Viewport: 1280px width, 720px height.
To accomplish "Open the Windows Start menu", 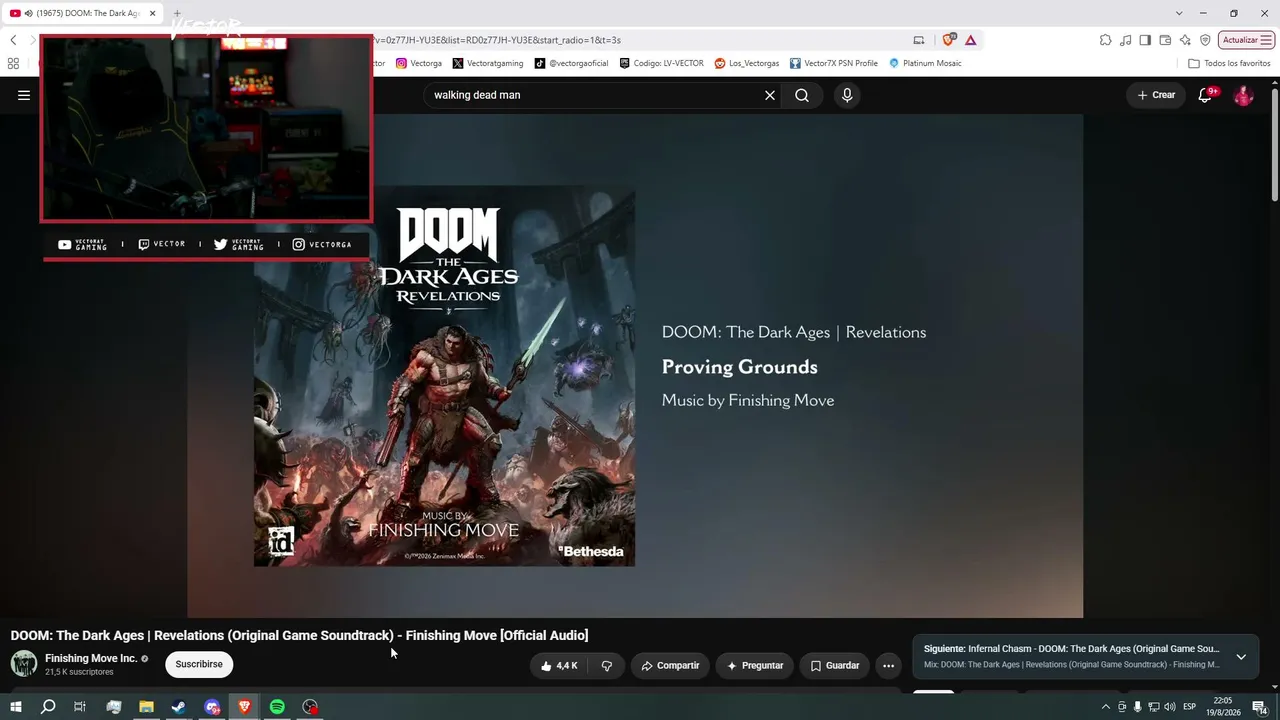I will pyautogui.click(x=15, y=707).
